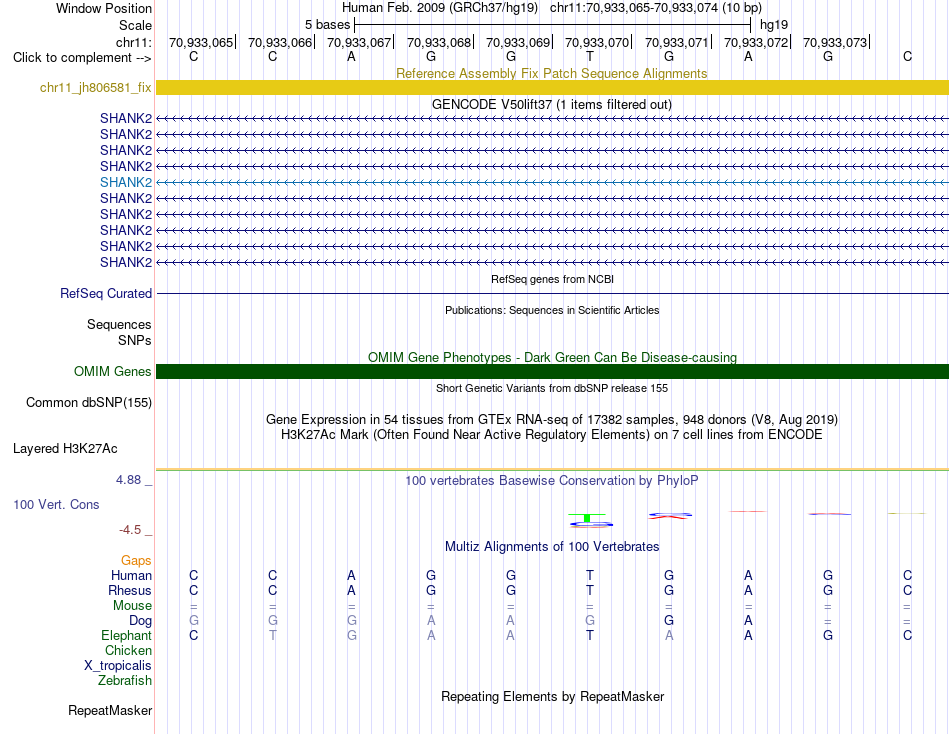
Task: Click the '5 bases' scale bar label
Action: [327, 25]
